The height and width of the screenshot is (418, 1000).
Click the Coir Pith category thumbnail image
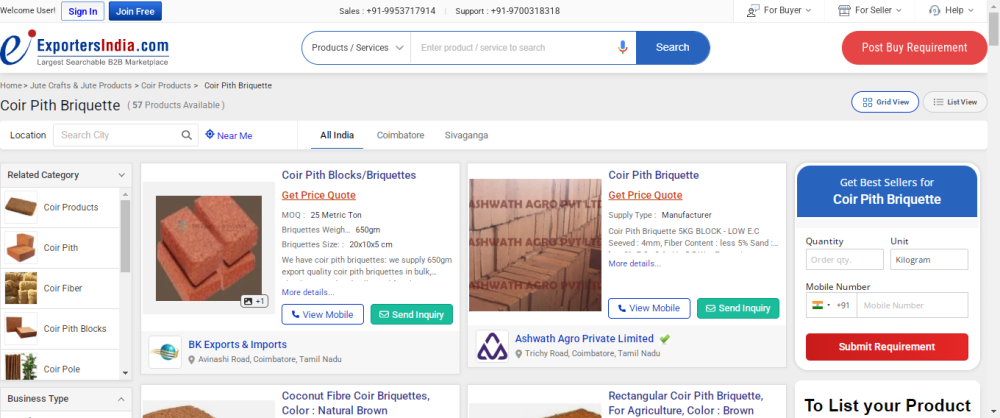click(x=20, y=248)
